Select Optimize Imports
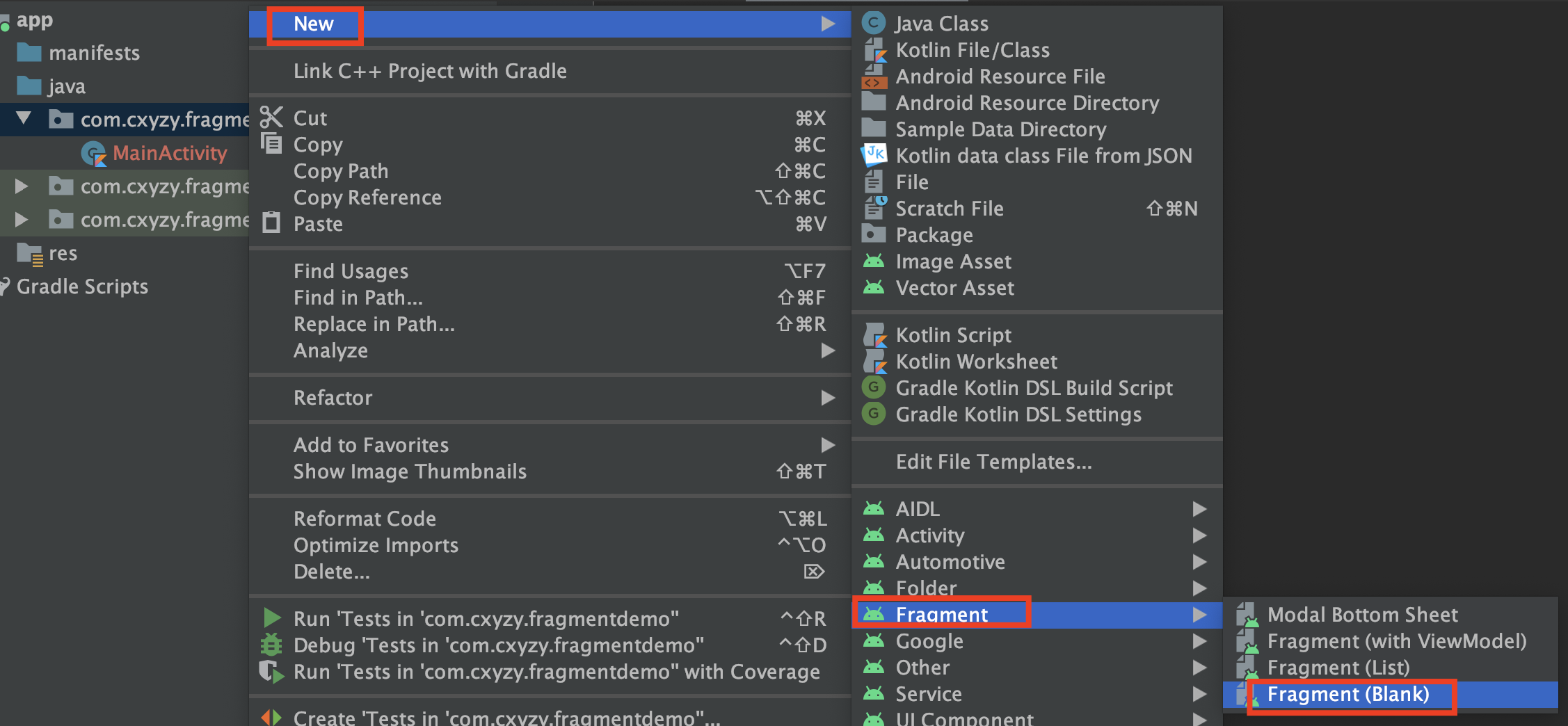This screenshot has height=726, width=1568. pyautogui.click(x=550, y=545)
